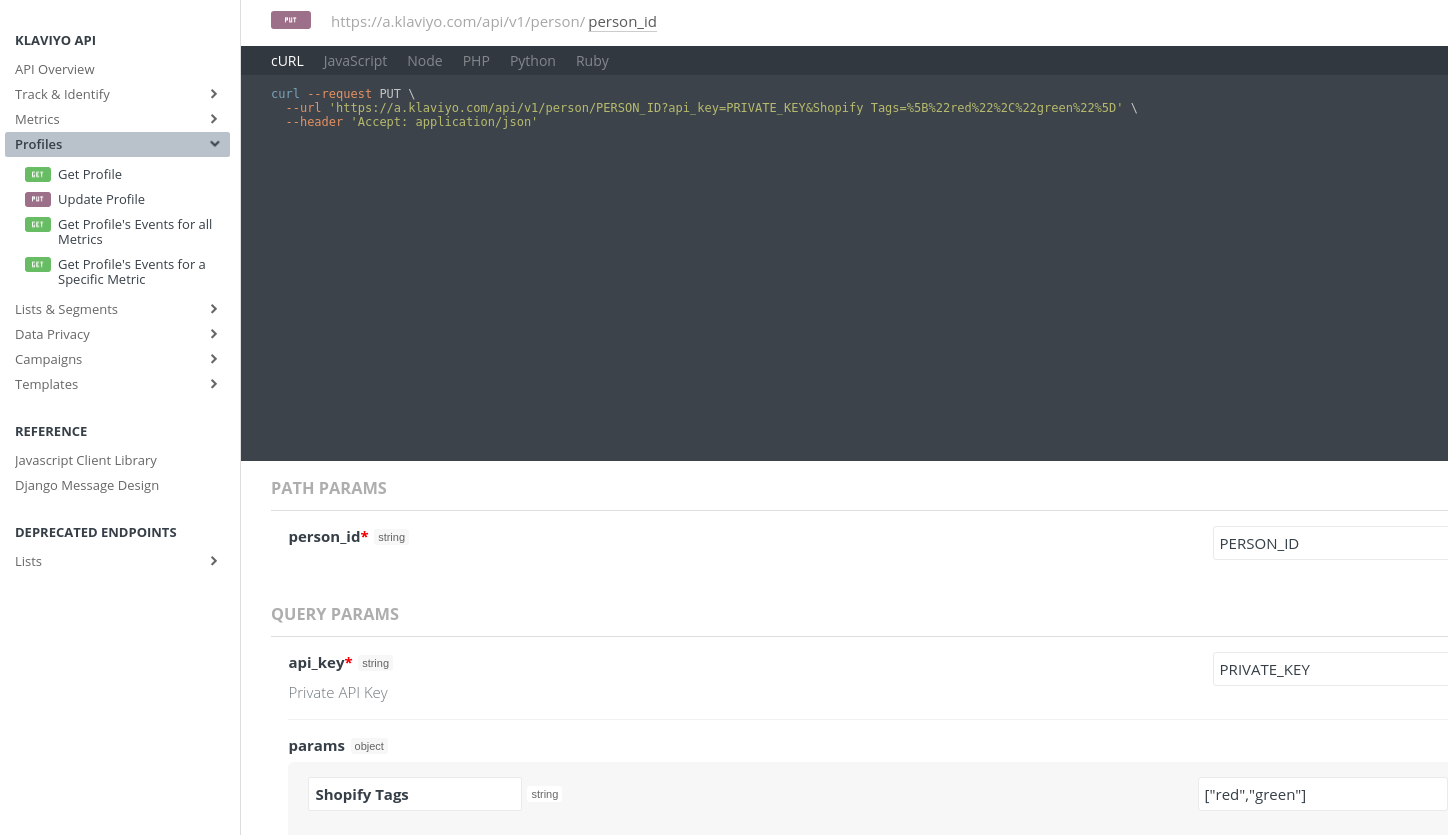The width and height of the screenshot is (1448, 835).
Task: Open Templates section label
Action: coord(46,384)
